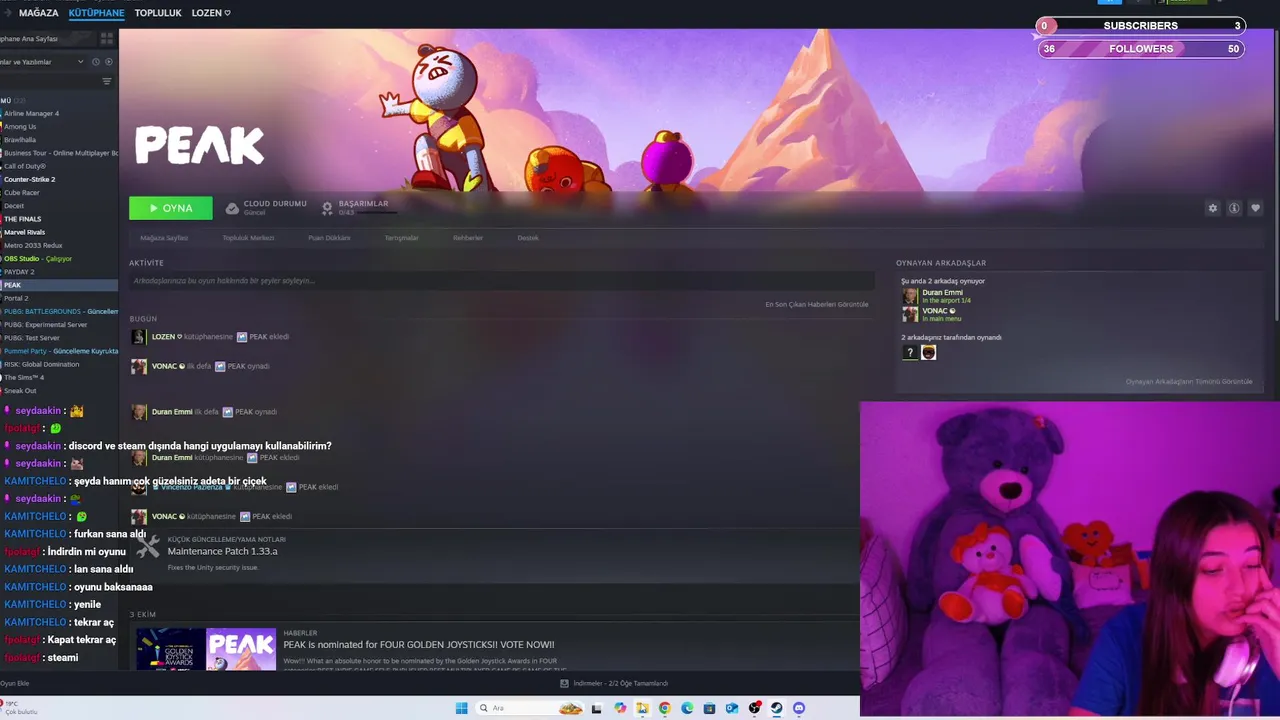Open the game settings gear icon
This screenshot has height=720, width=1280.
pyautogui.click(x=1213, y=208)
